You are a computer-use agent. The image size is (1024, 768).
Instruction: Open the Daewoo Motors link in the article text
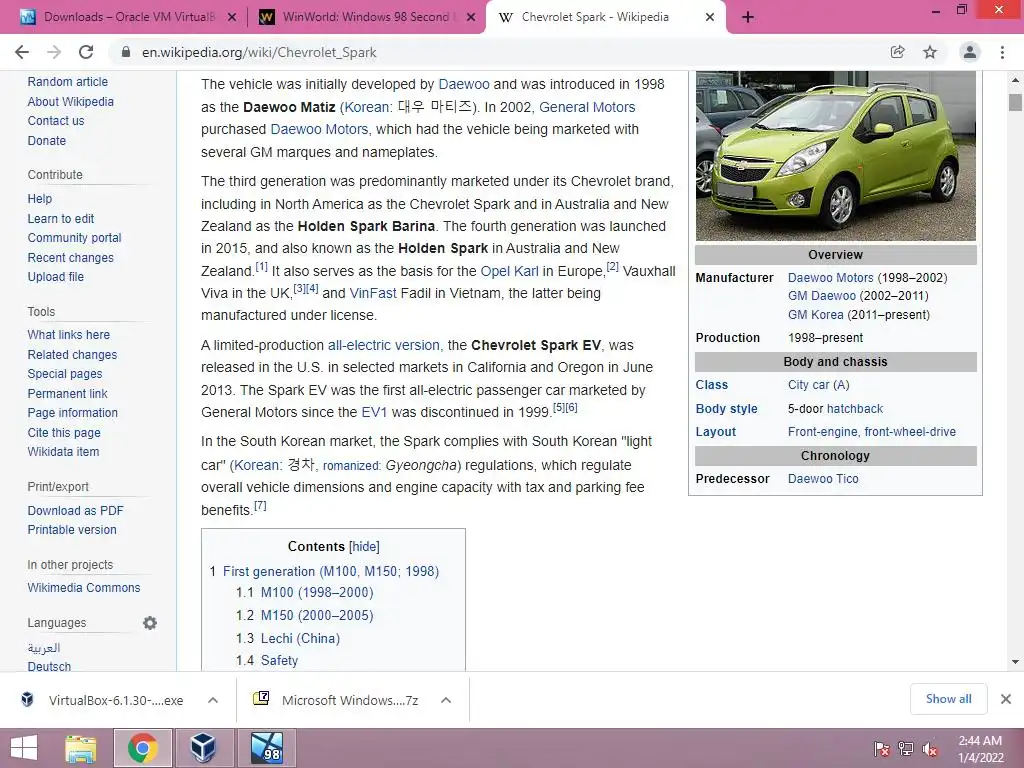tap(320, 129)
